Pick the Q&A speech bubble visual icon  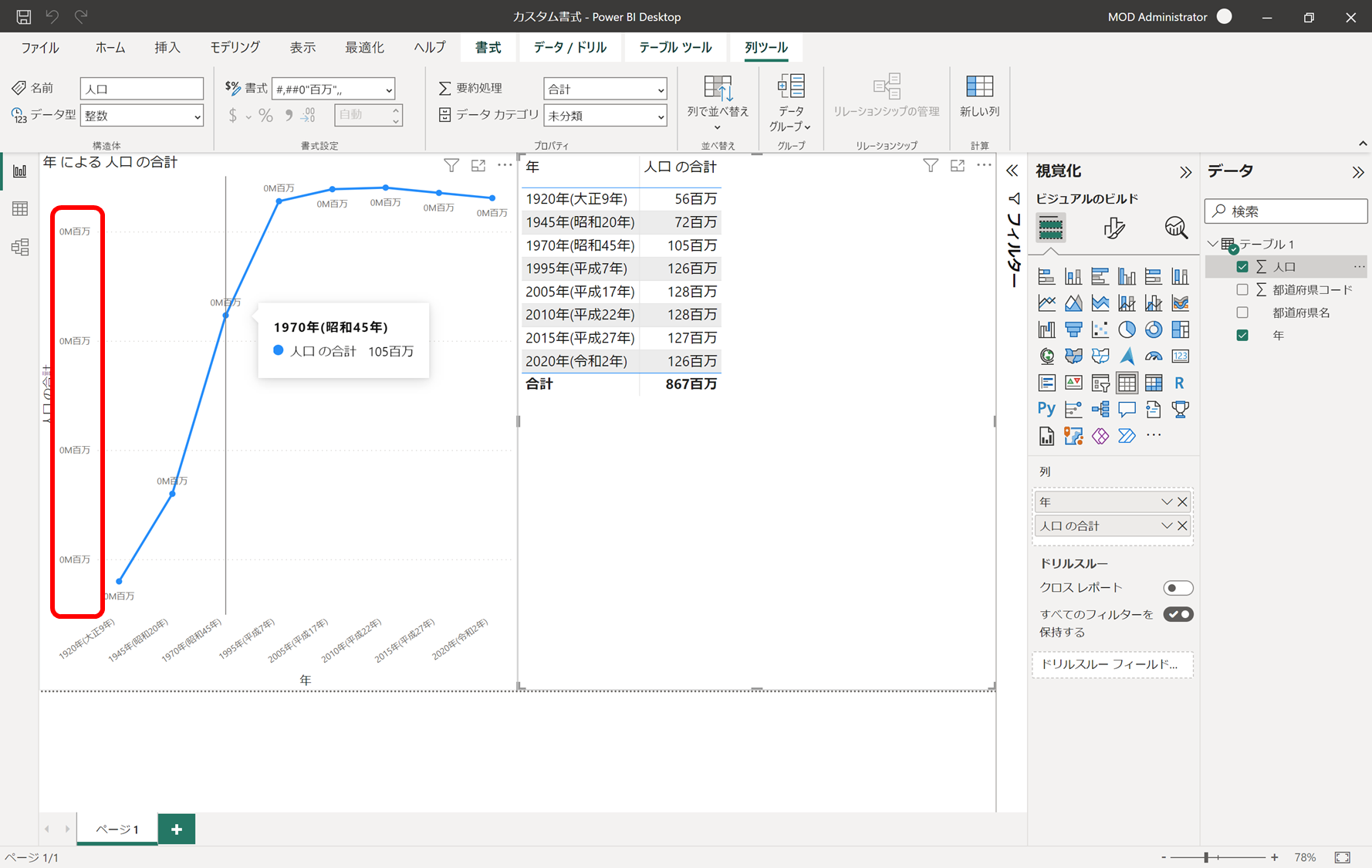[x=1127, y=409]
